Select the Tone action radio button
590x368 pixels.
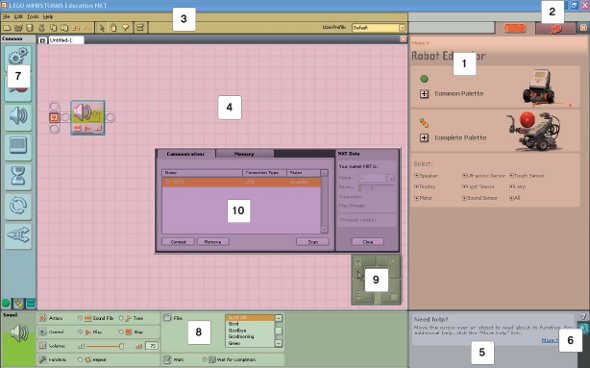point(121,318)
